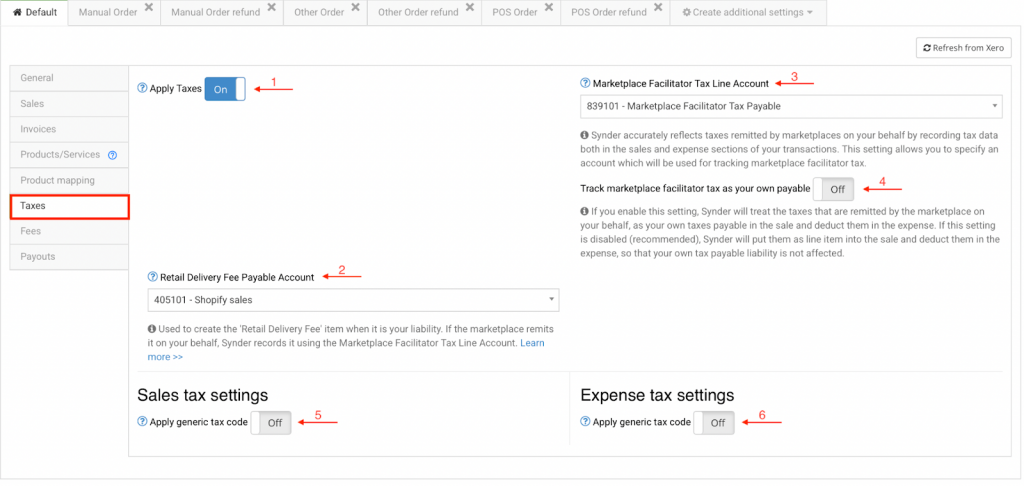
Task: Click Refresh from Xero button
Action: (x=963, y=48)
